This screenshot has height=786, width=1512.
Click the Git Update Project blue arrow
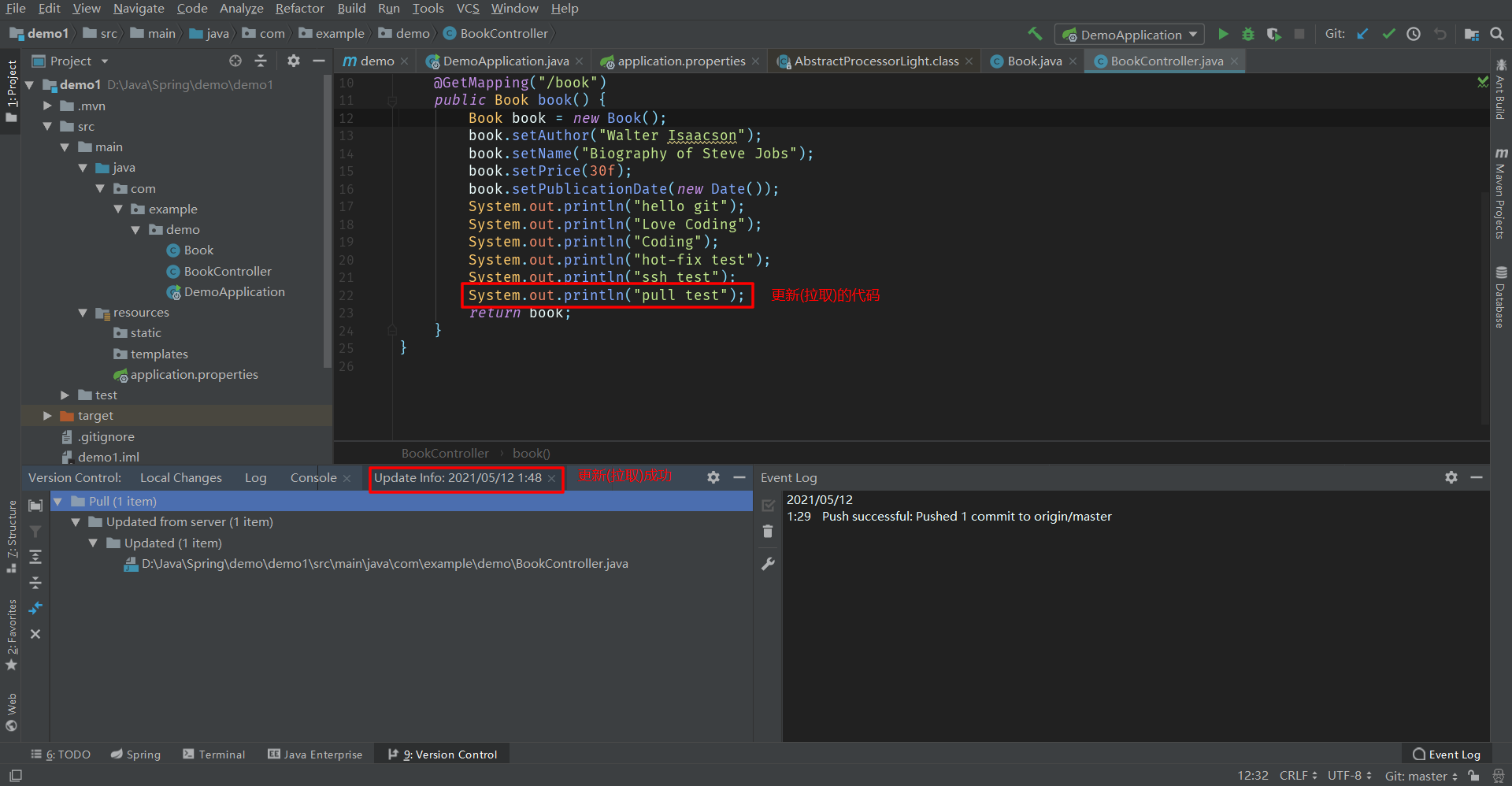(1363, 34)
